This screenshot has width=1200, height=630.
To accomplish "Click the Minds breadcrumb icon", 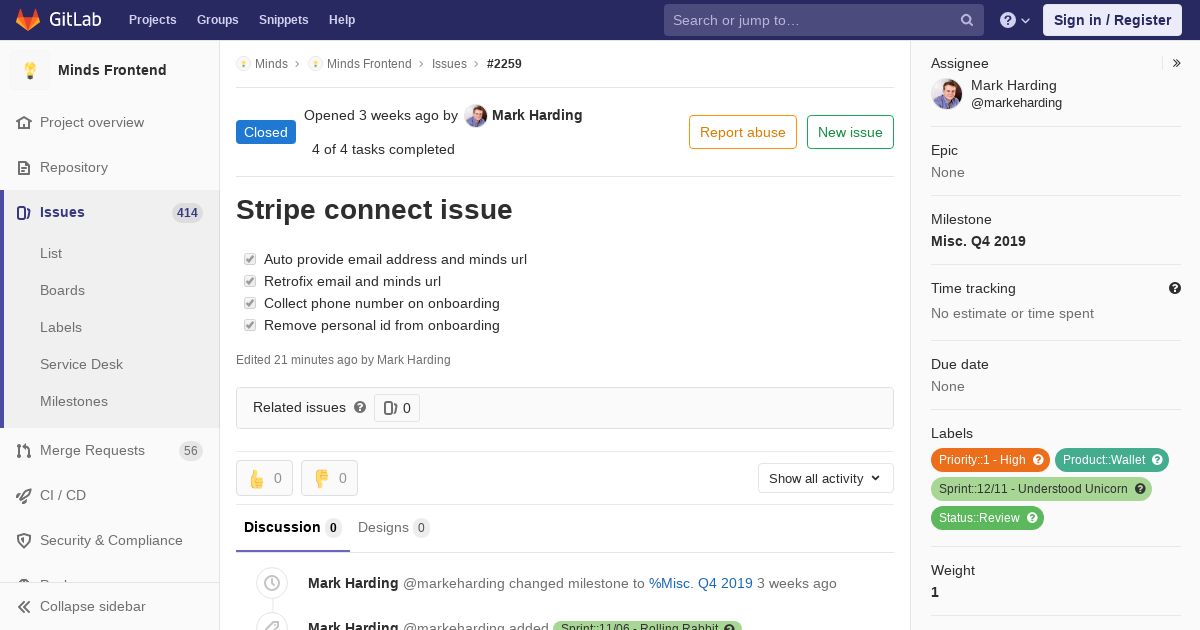I will click(x=243, y=64).
